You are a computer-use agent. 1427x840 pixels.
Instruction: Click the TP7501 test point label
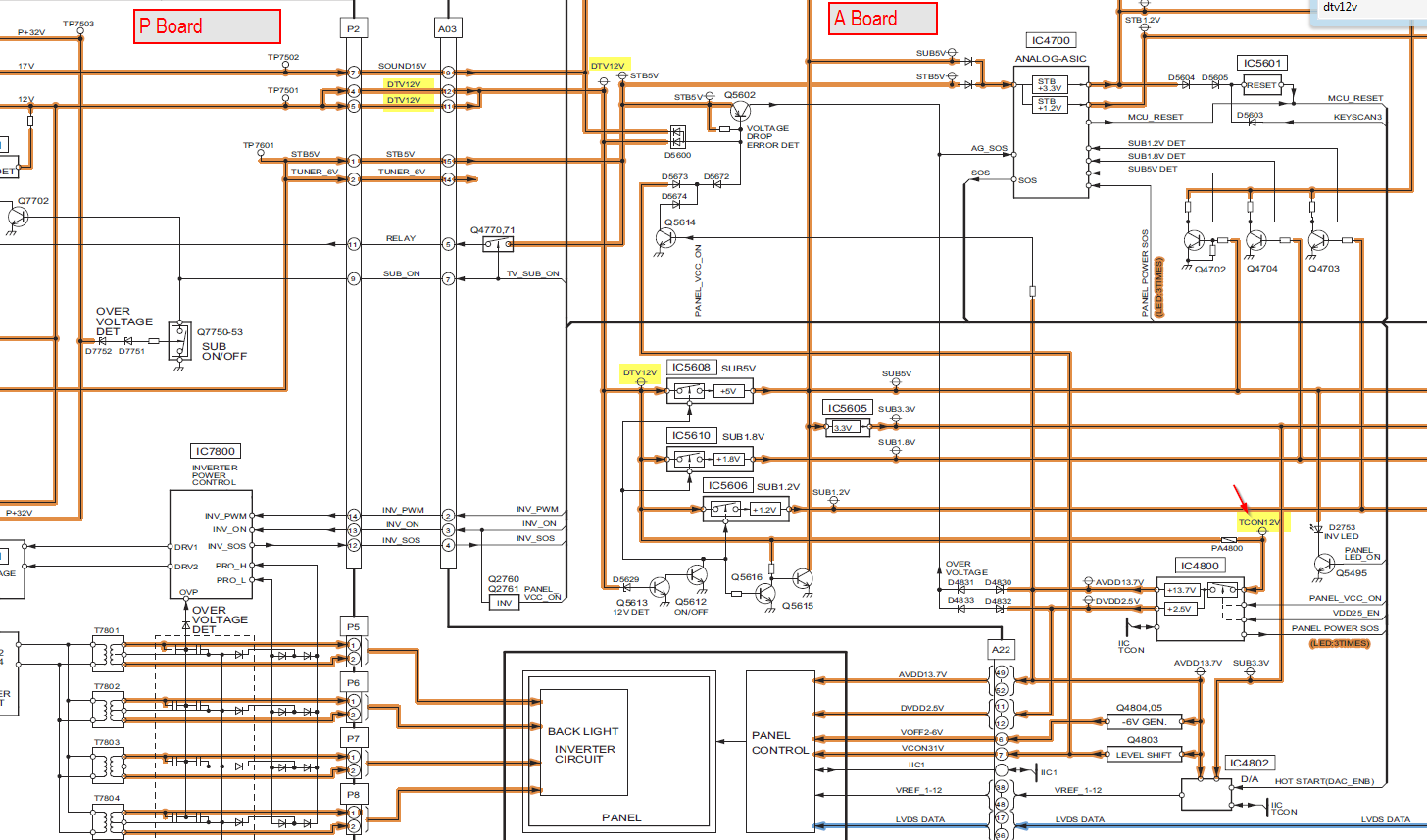pos(283,91)
